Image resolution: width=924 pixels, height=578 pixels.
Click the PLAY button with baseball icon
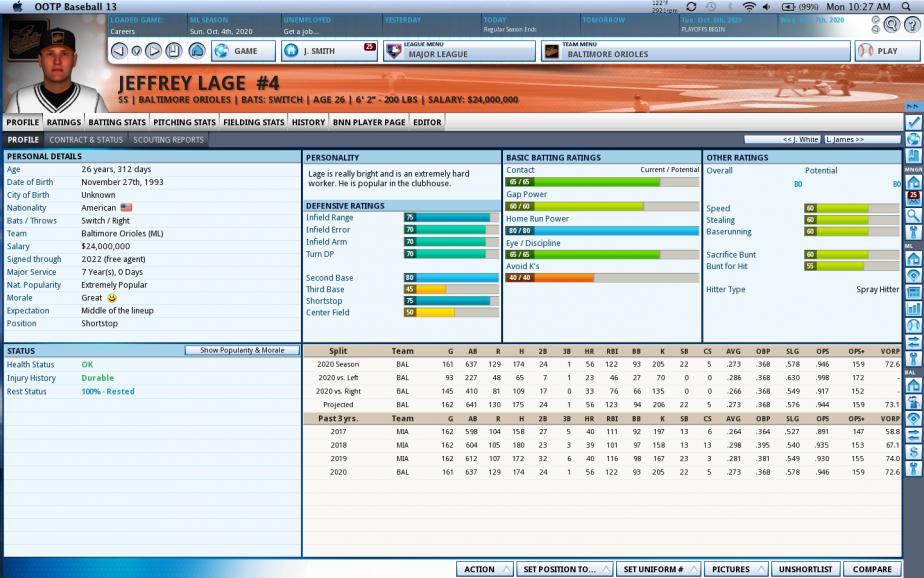(887, 51)
